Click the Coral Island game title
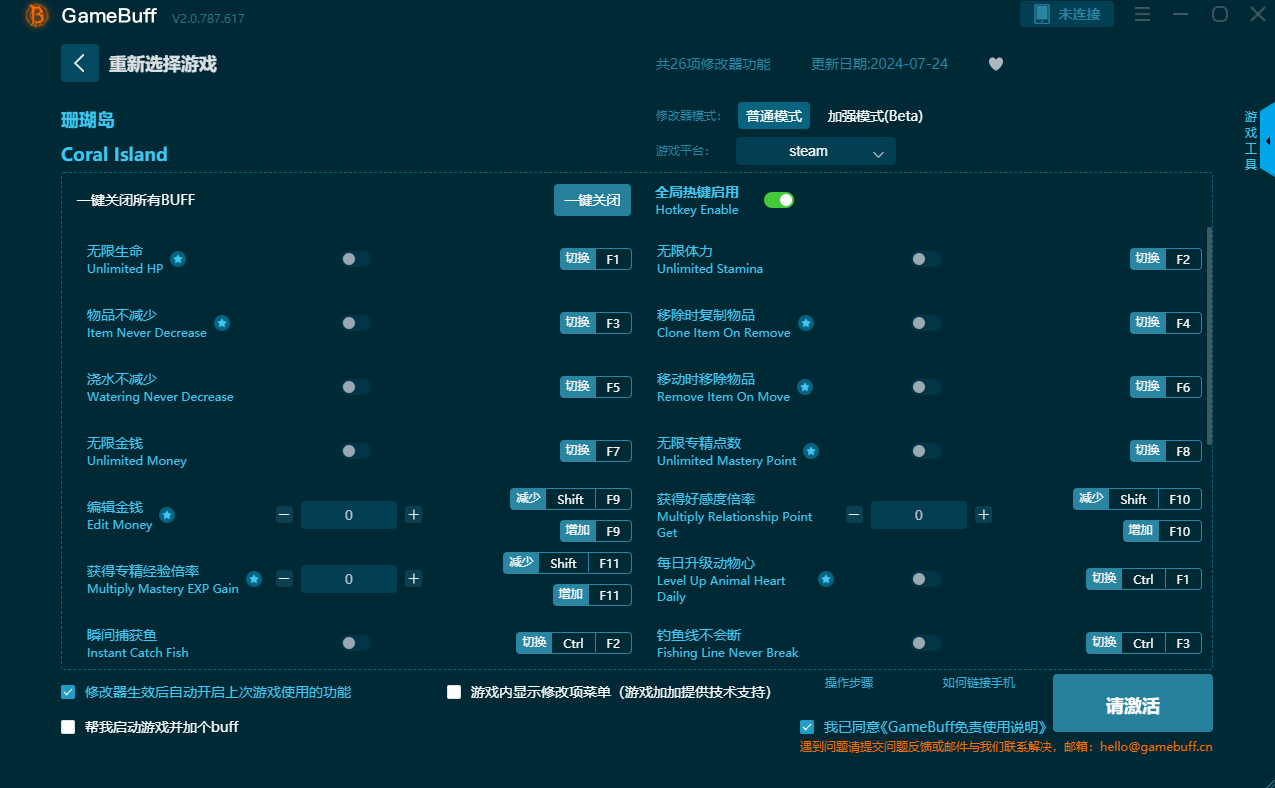The image size is (1275, 788). (114, 154)
